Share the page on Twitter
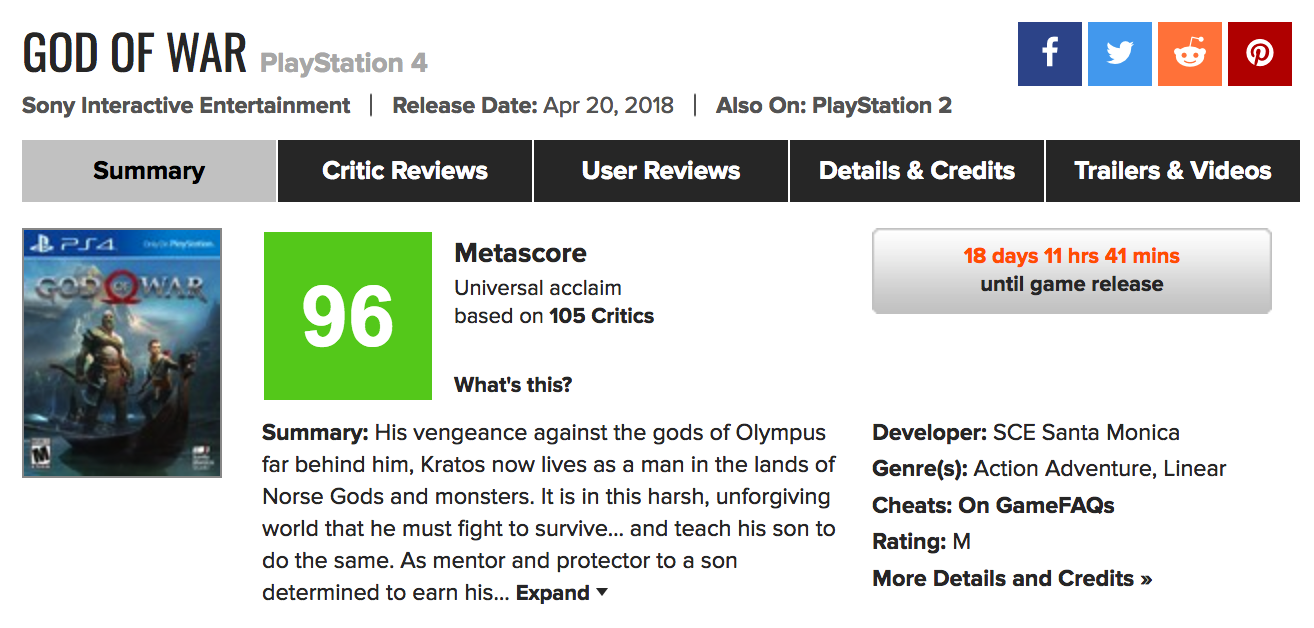The height and width of the screenshot is (628, 1314). pyautogui.click(x=1119, y=53)
